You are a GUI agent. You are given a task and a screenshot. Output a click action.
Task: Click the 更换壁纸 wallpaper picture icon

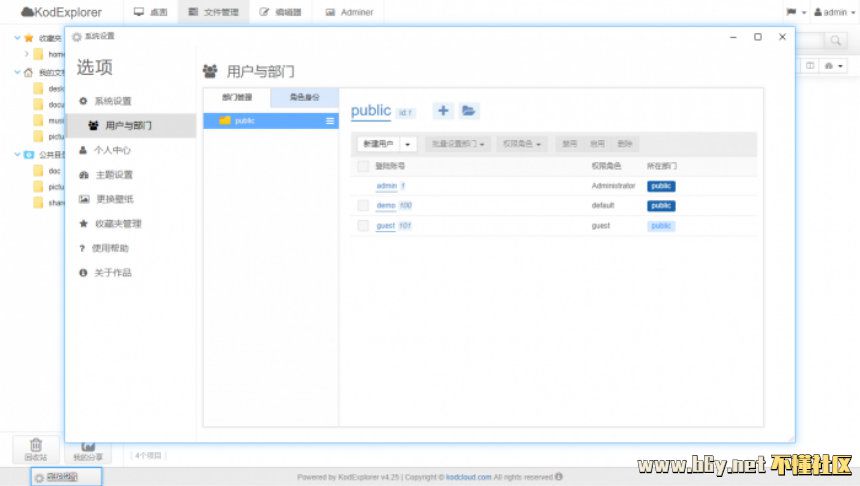coord(84,199)
